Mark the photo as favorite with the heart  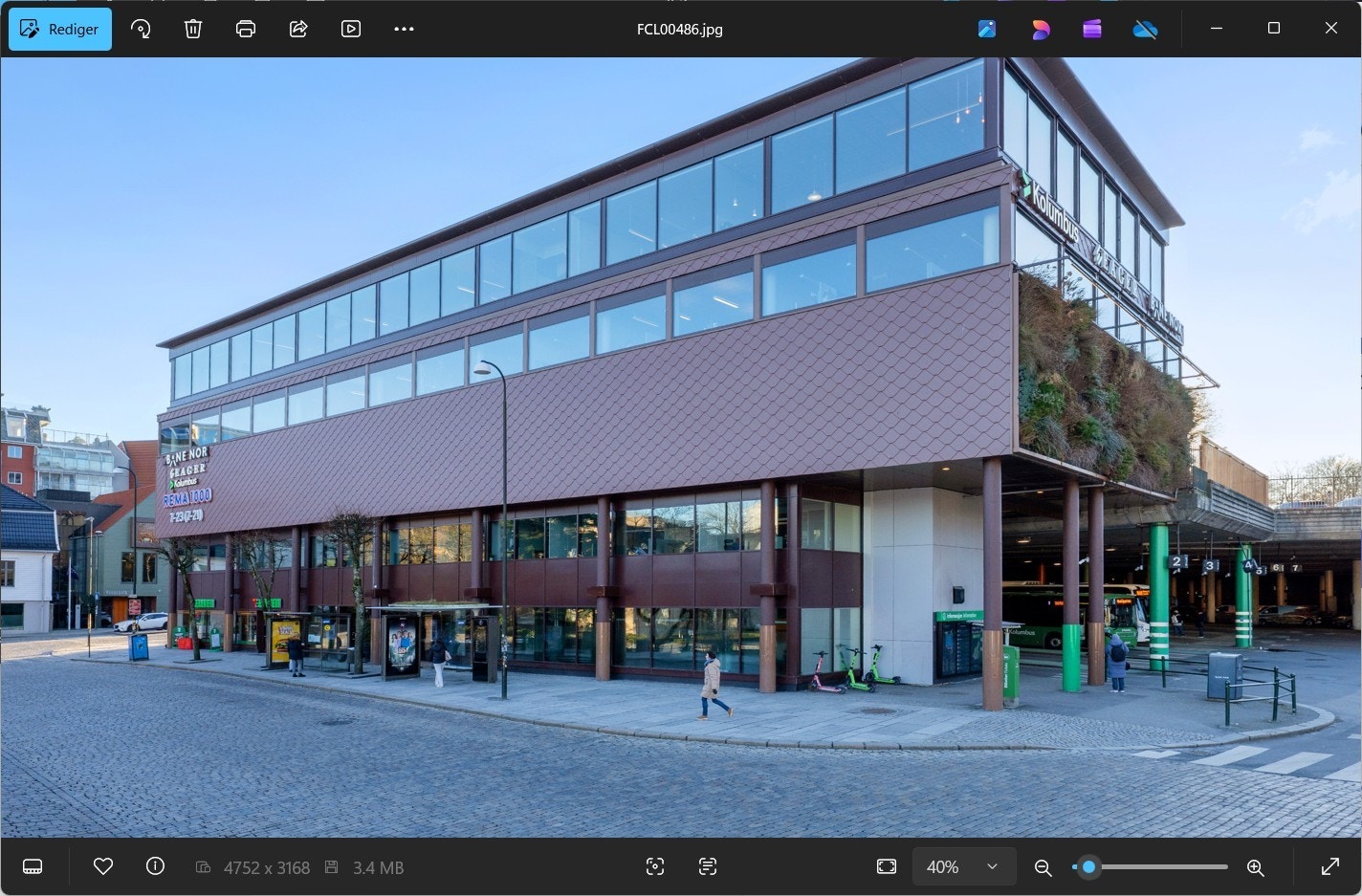103,866
